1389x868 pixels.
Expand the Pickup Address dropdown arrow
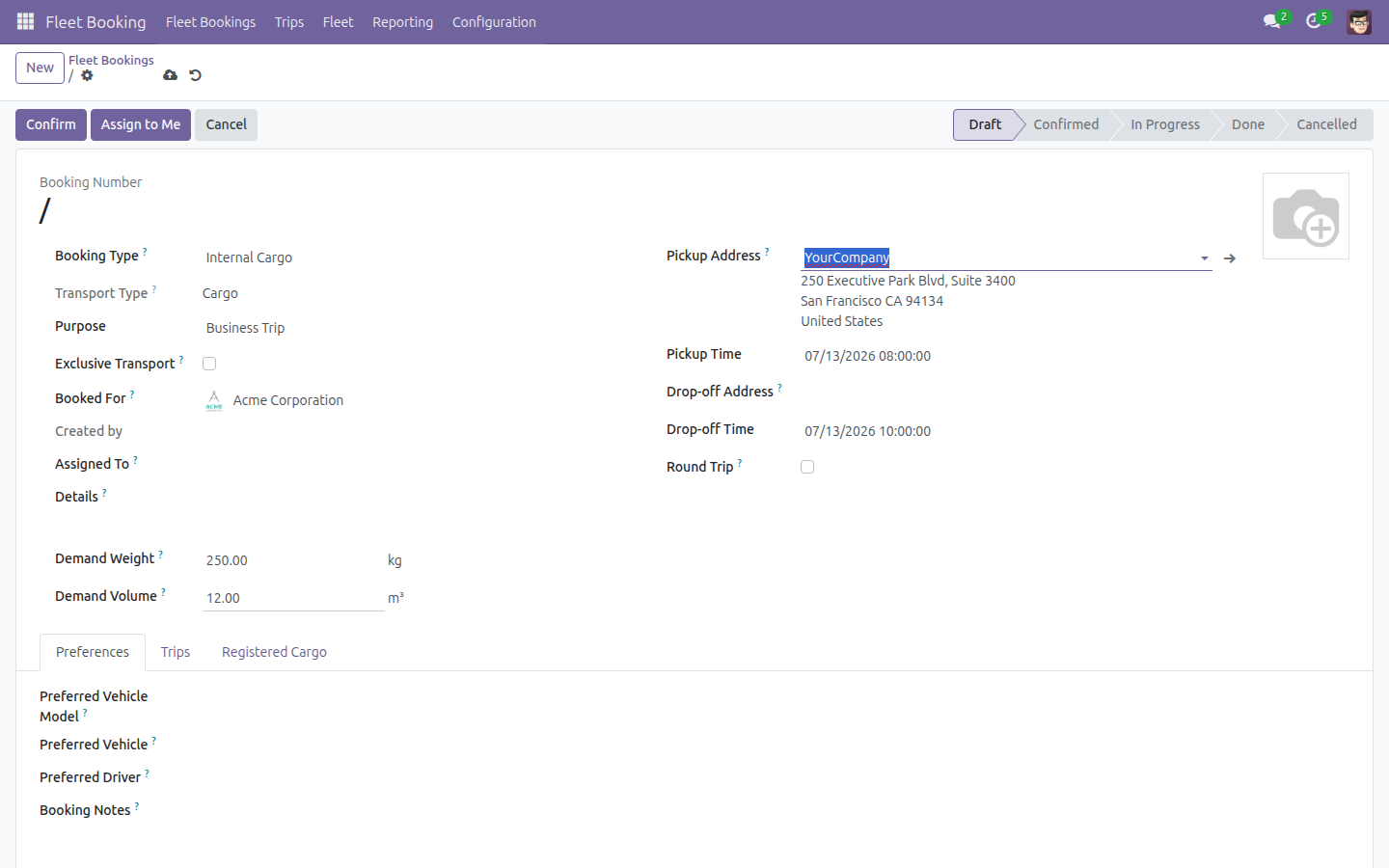[x=1204, y=258]
